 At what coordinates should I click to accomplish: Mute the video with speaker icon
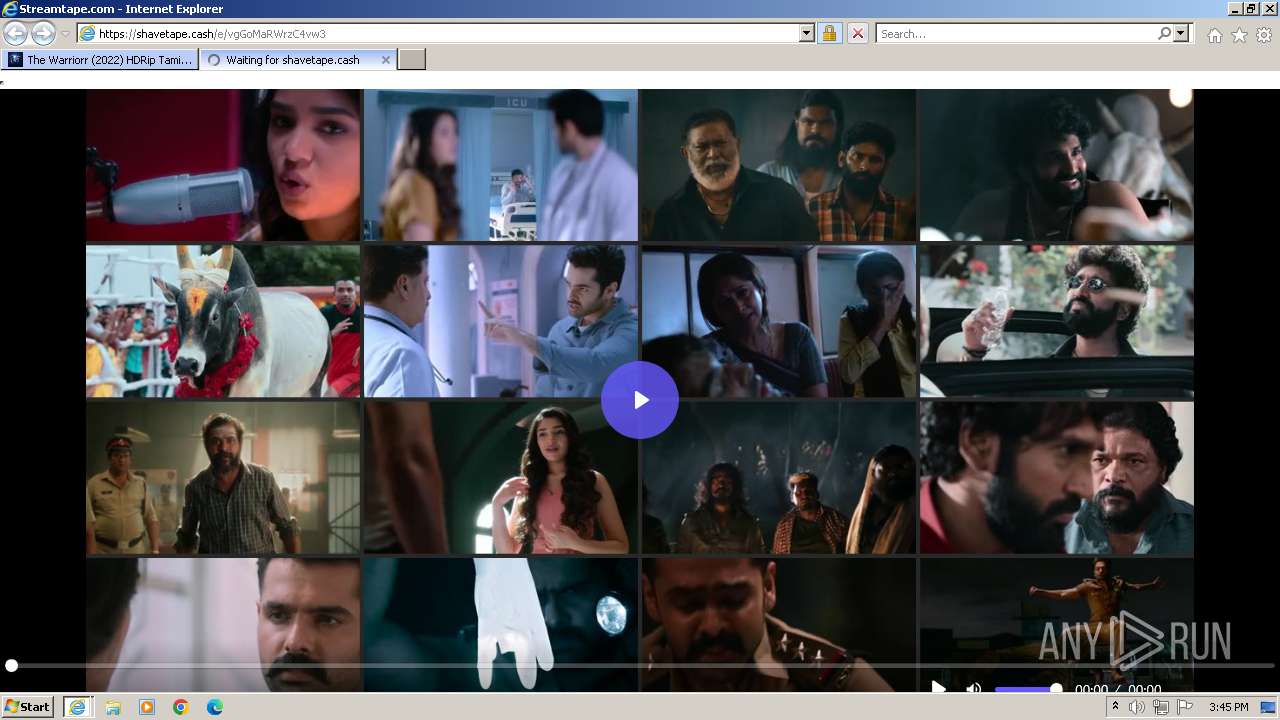[973, 689]
